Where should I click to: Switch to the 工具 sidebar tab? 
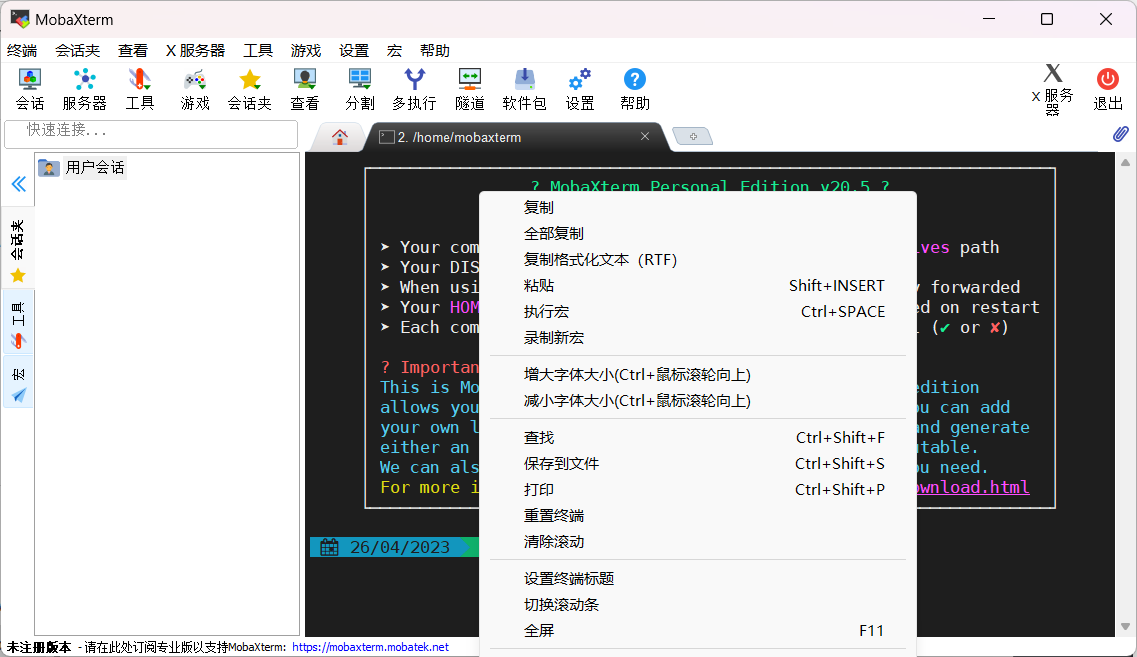click(x=18, y=323)
